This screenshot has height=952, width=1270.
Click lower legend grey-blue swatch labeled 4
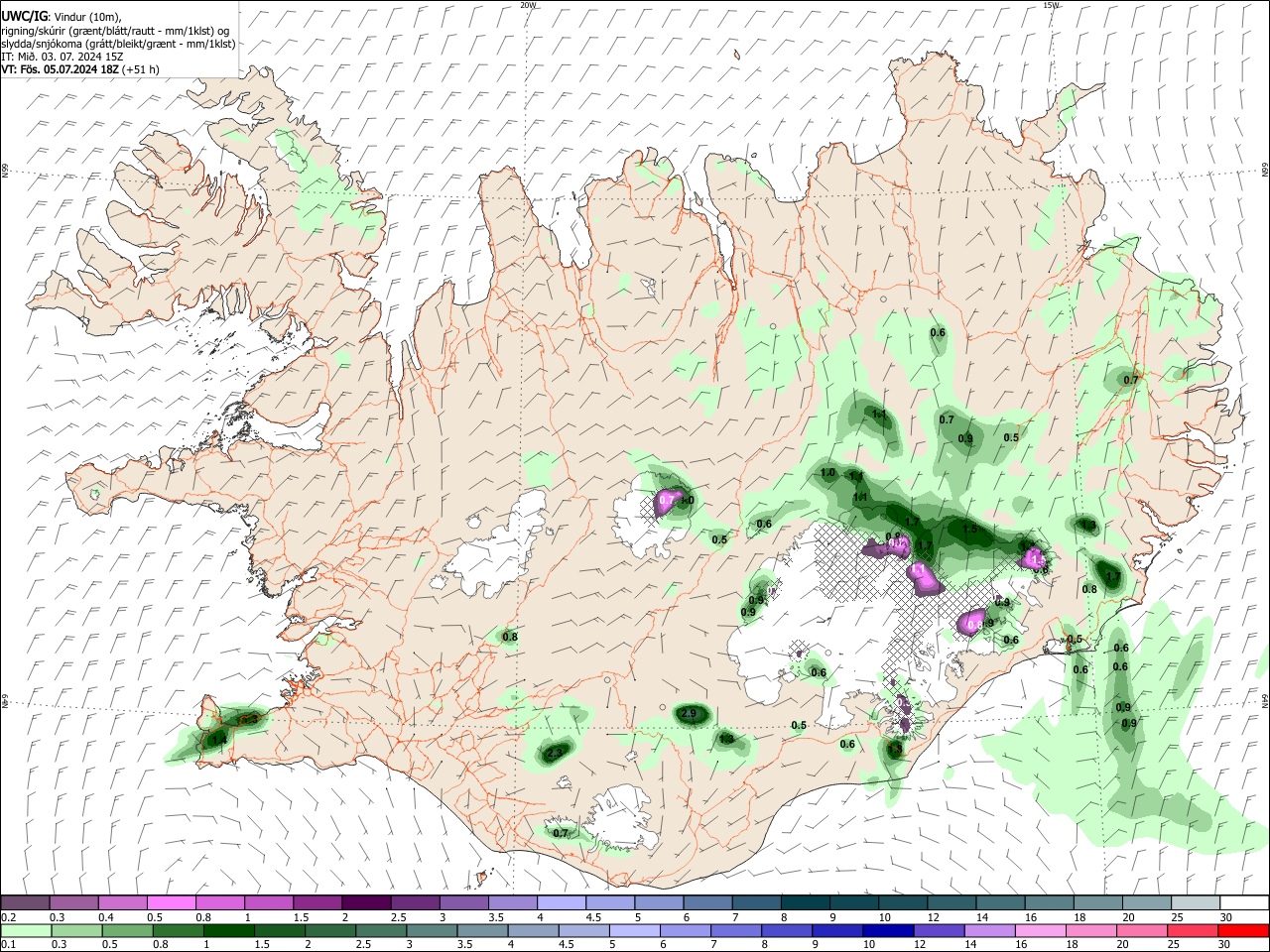(534, 930)
